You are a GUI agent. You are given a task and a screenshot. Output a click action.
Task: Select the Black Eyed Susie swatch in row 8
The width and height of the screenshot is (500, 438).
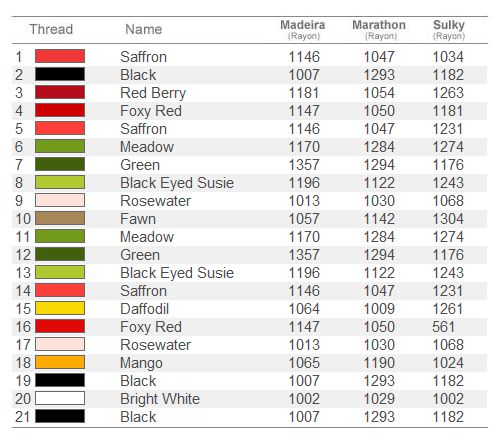point(60,182)
